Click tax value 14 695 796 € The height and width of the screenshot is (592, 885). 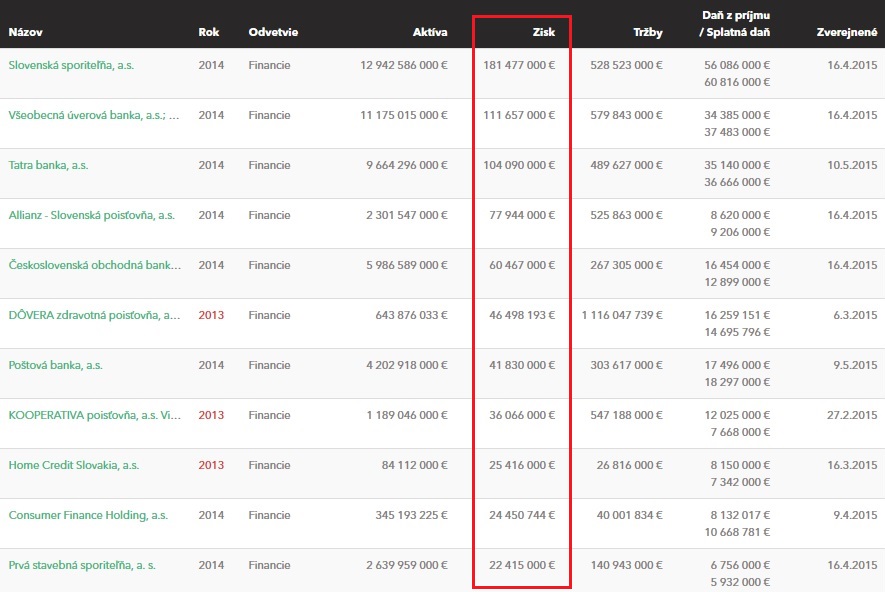pyautogui.click(x=737, y=332)
